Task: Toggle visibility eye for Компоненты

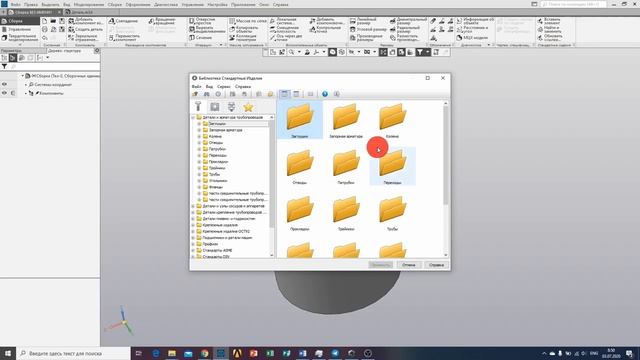Action: click(4, 93)
